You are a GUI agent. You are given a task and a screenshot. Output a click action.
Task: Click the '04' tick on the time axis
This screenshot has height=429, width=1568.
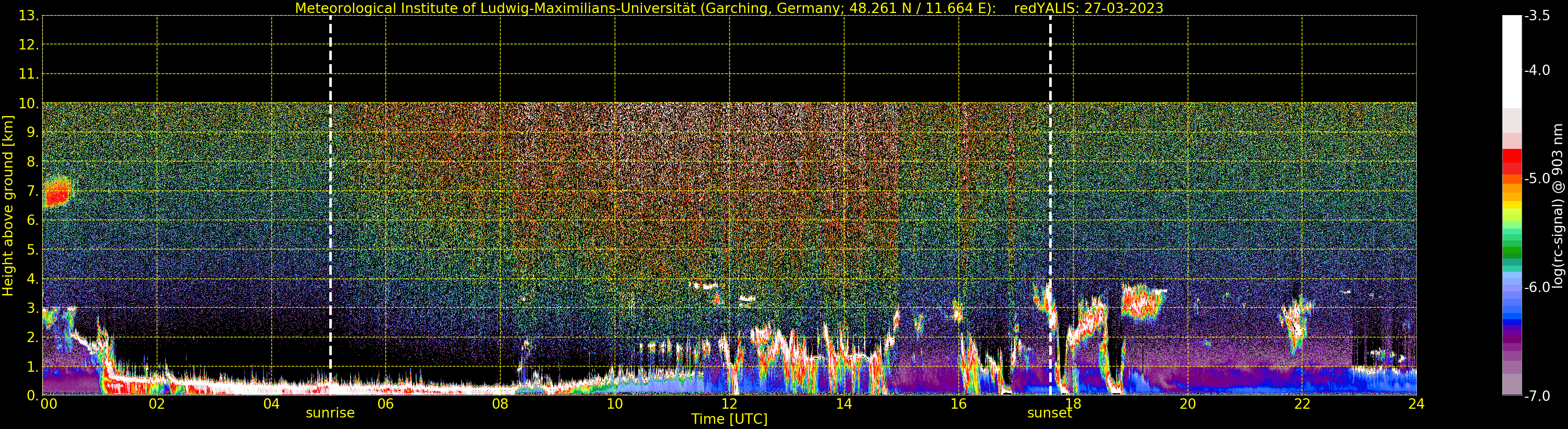[x=271, y=404]
